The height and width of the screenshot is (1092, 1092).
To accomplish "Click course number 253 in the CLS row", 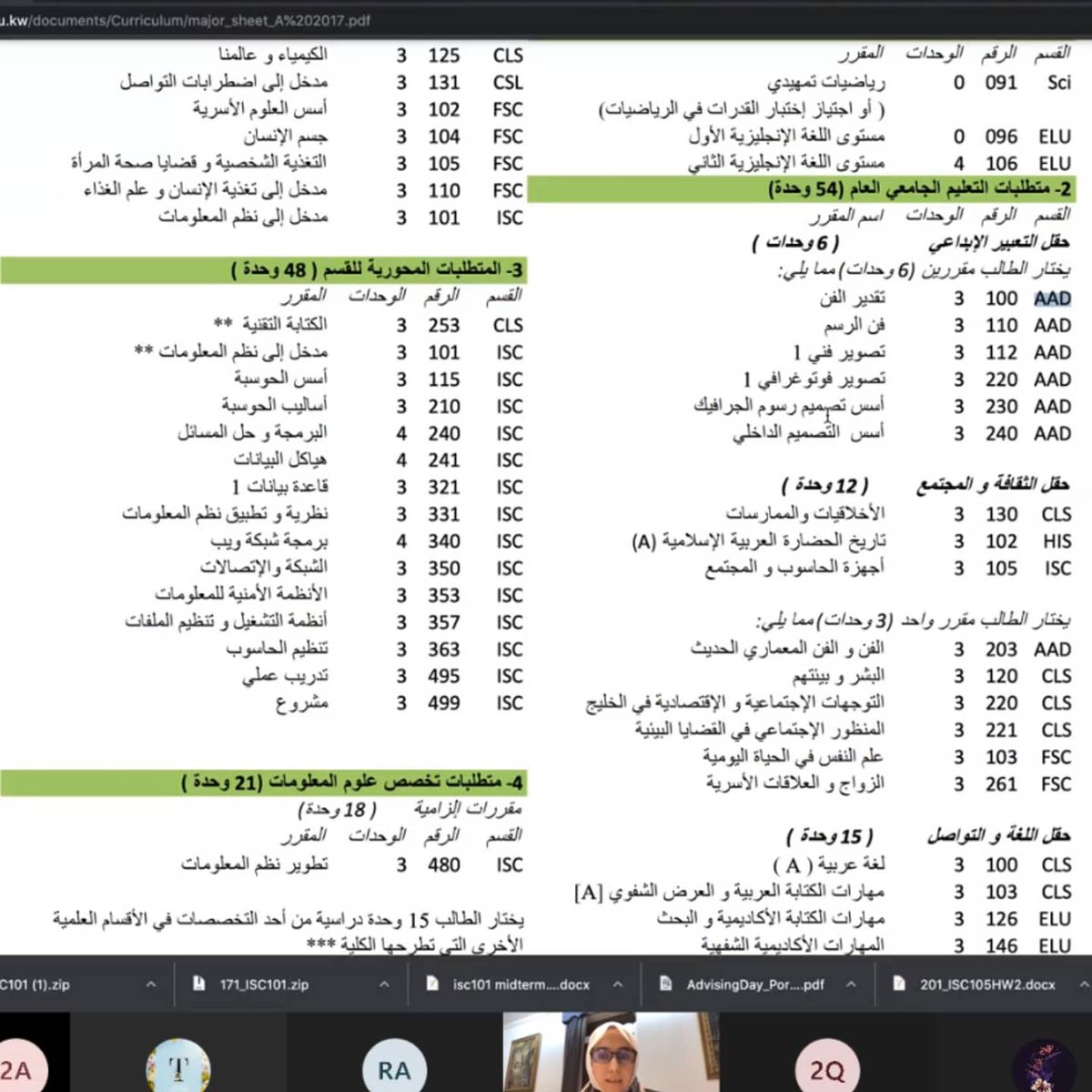I will [x=444, y=325].
